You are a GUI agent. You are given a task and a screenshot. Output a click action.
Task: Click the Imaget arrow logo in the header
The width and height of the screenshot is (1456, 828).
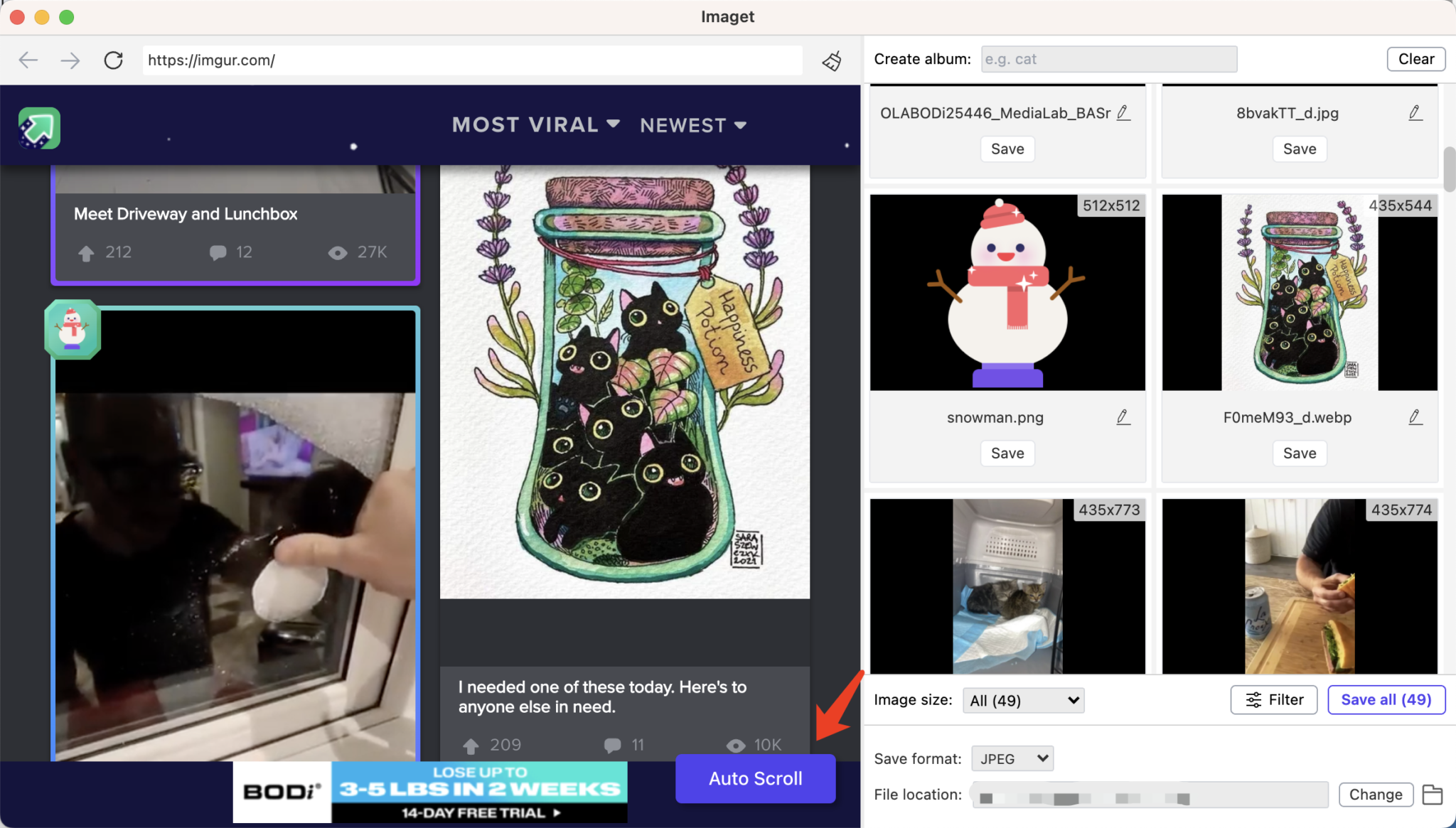click(x=39, y=128)
